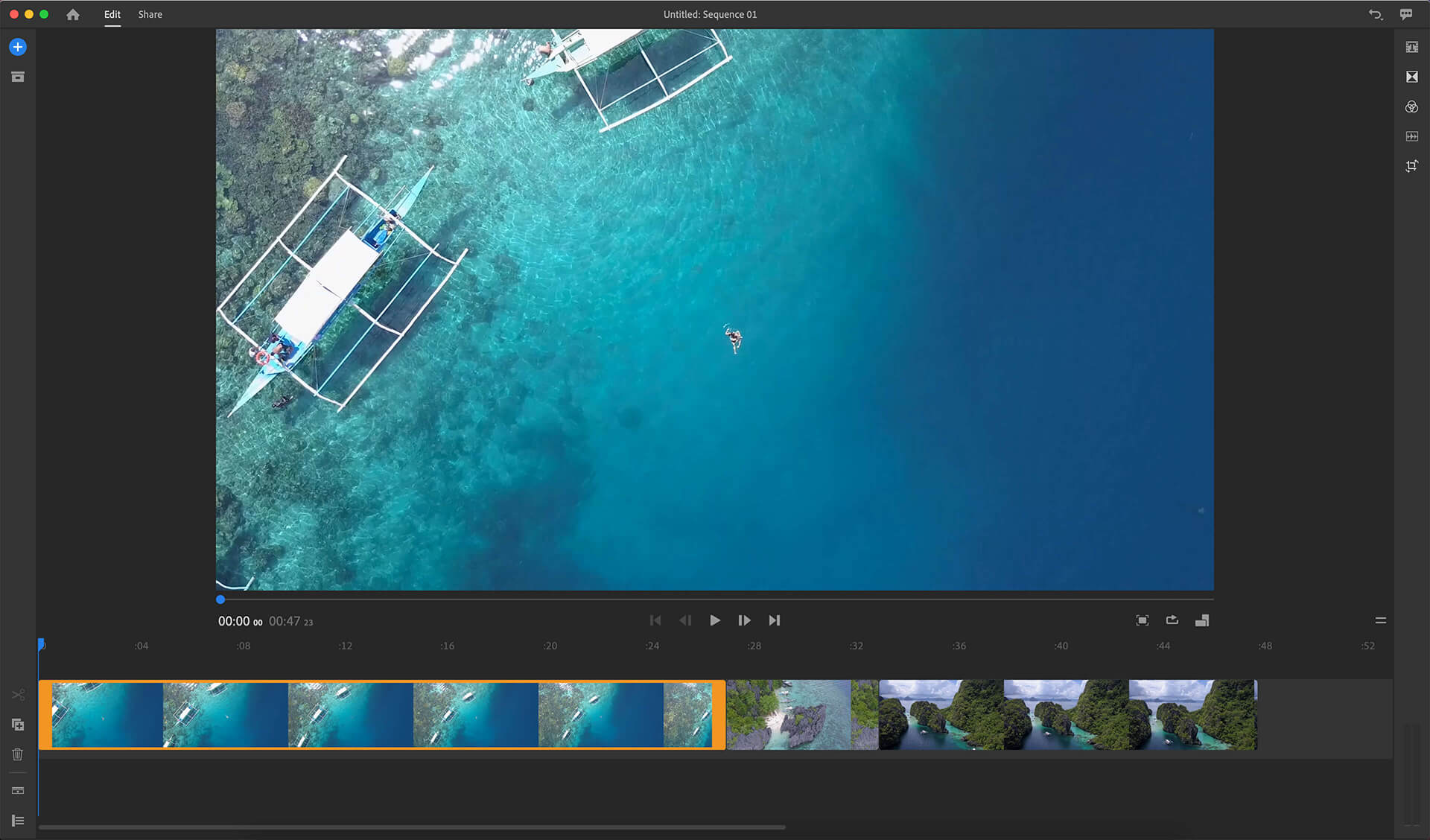The image size is (1430, 840).
Task: Click the :24 mark on the ruler
Action: (x=652, y=646)
